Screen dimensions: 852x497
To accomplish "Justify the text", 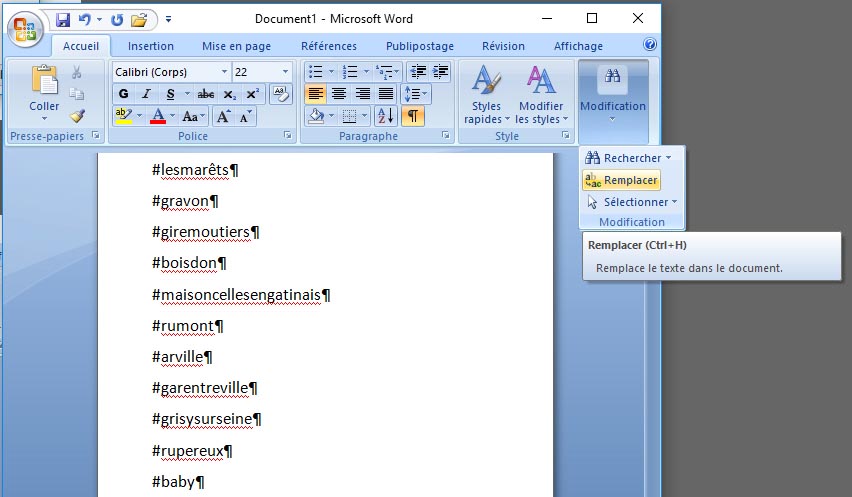I will pyautogui.click(x=386, y=94).
